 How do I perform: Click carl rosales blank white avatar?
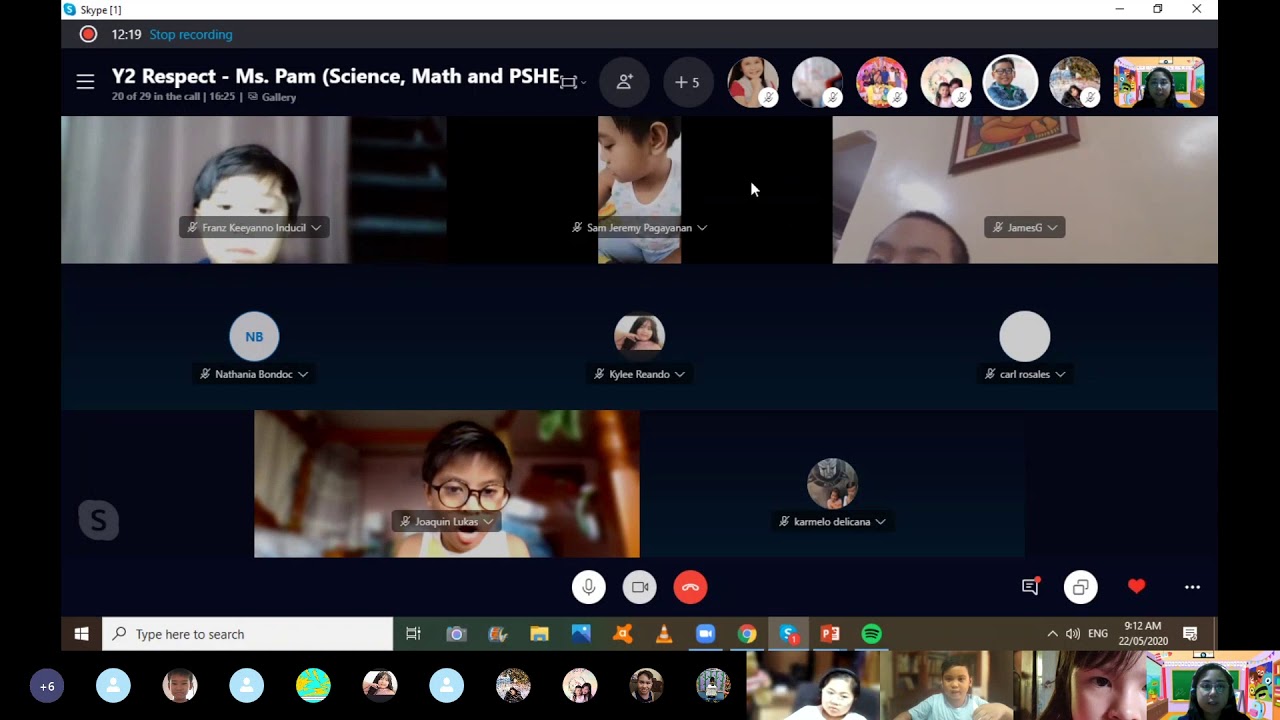tap(1025, 336)
